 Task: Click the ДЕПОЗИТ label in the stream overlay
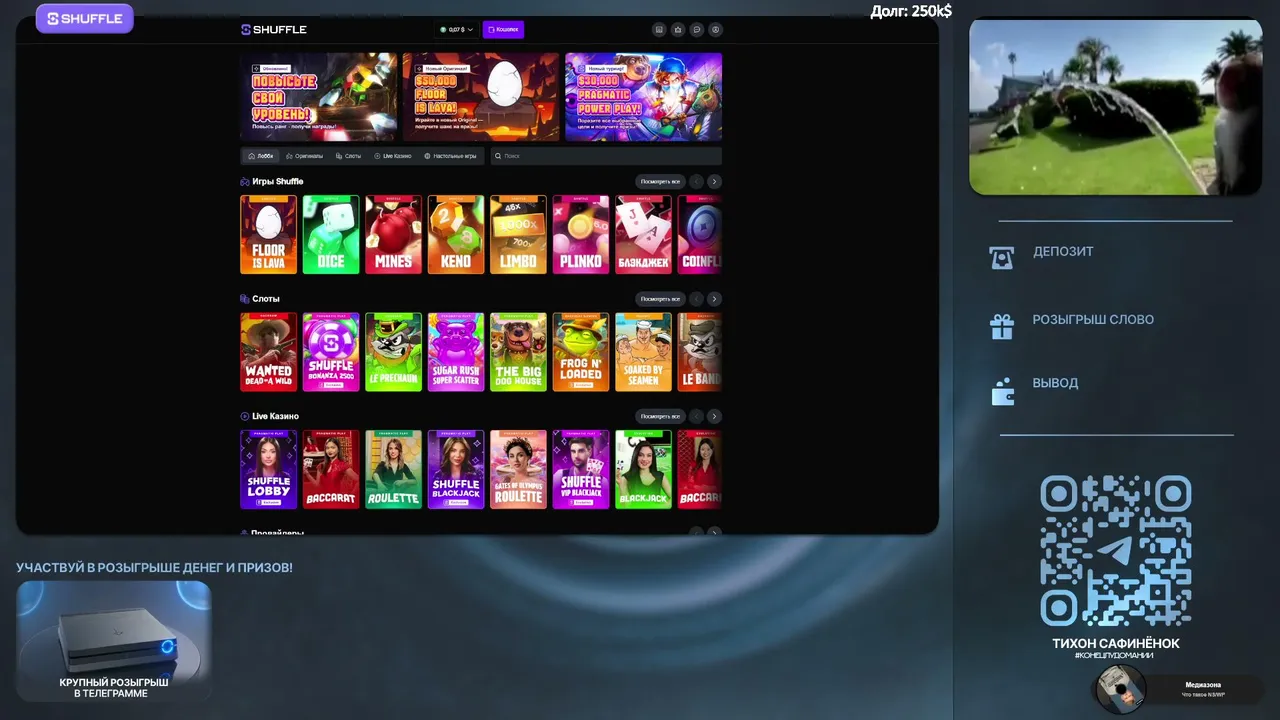click(x=1063, y=252)
